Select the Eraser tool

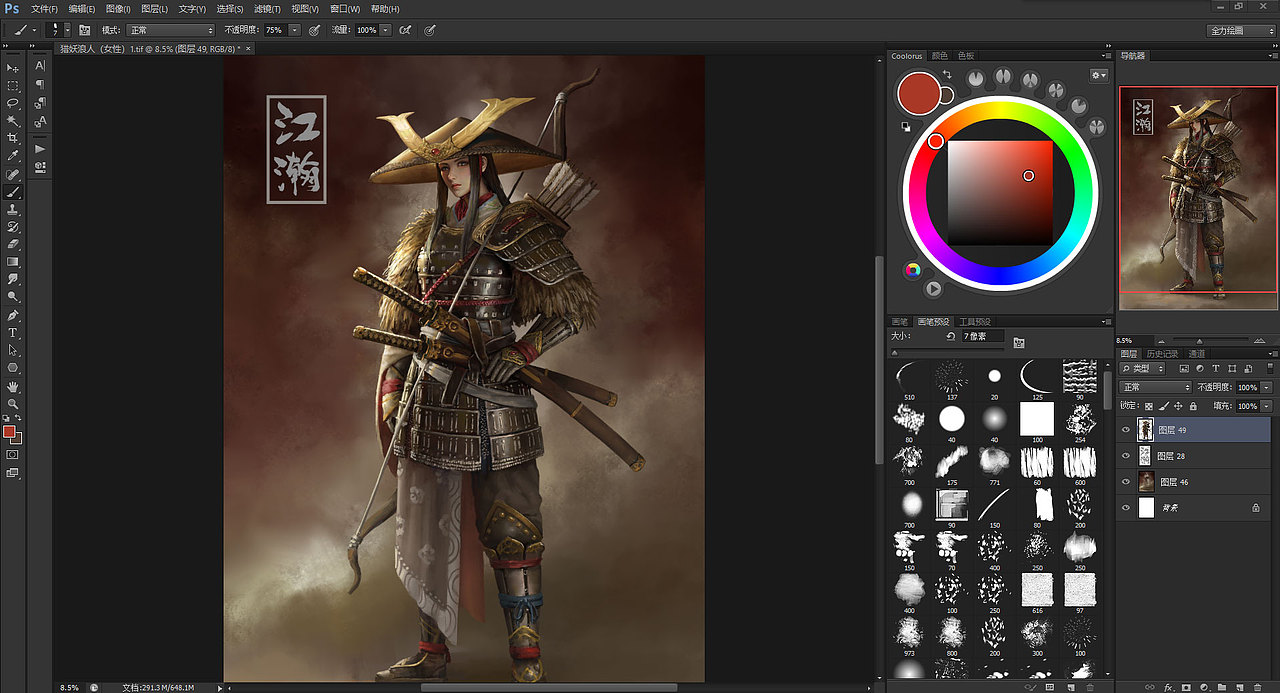[x=13, y=243]
